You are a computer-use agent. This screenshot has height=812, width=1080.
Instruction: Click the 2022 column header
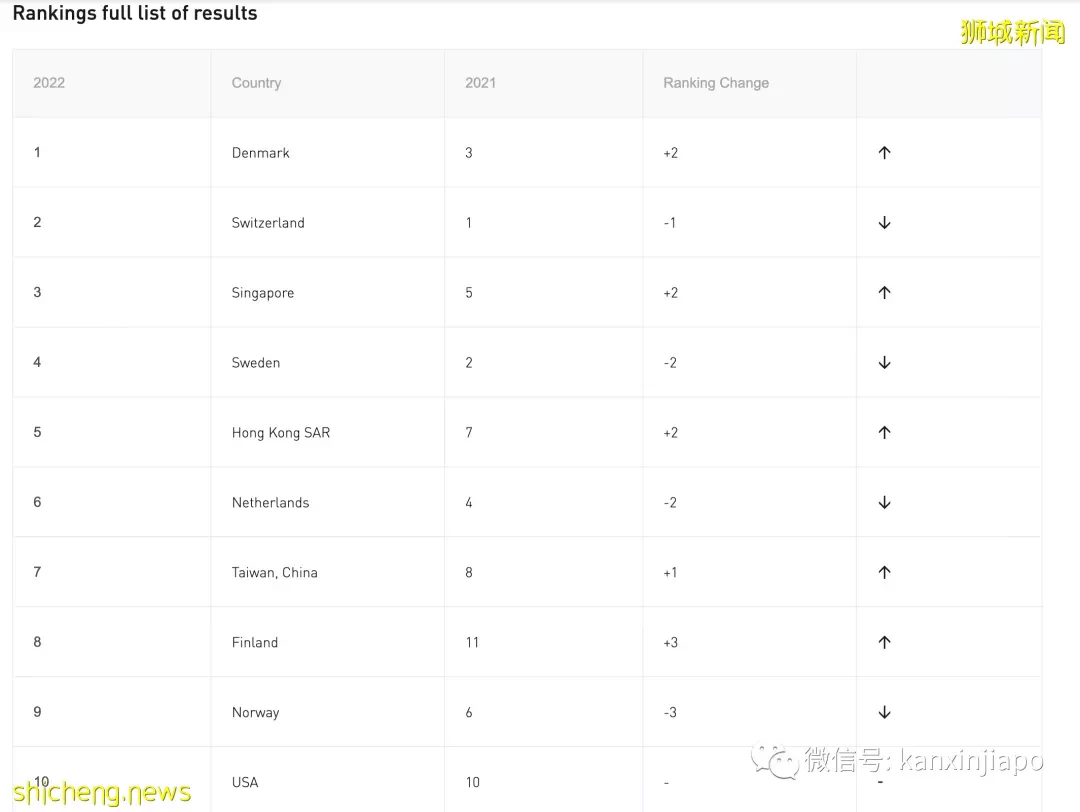coord(49,83)
